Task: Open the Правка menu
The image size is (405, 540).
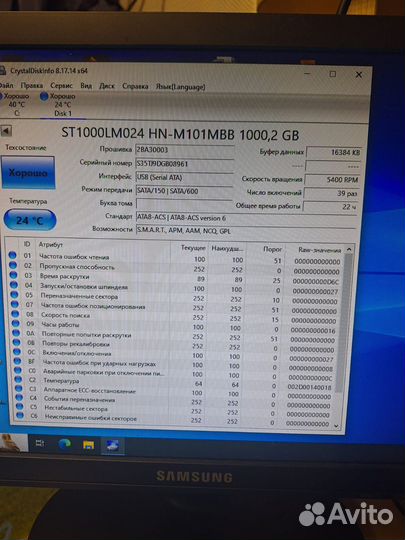Action: 32,85
